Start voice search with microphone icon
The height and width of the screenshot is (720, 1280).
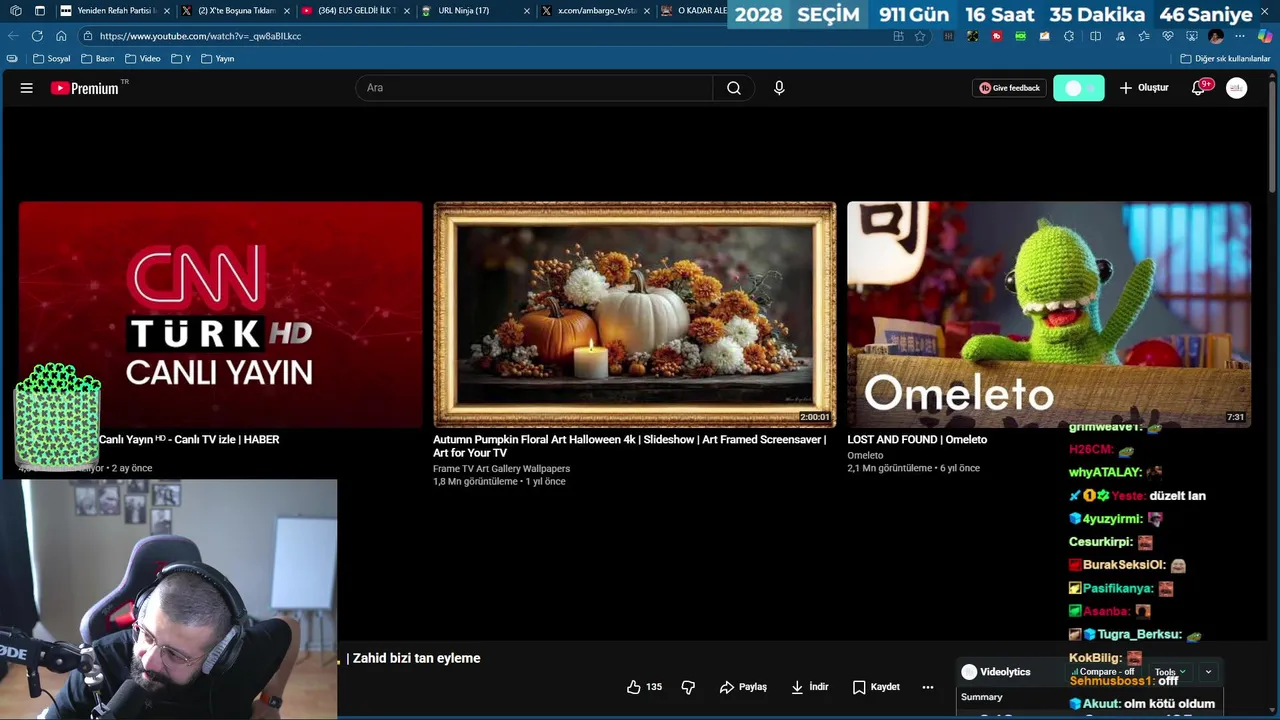tap(779, 88)
